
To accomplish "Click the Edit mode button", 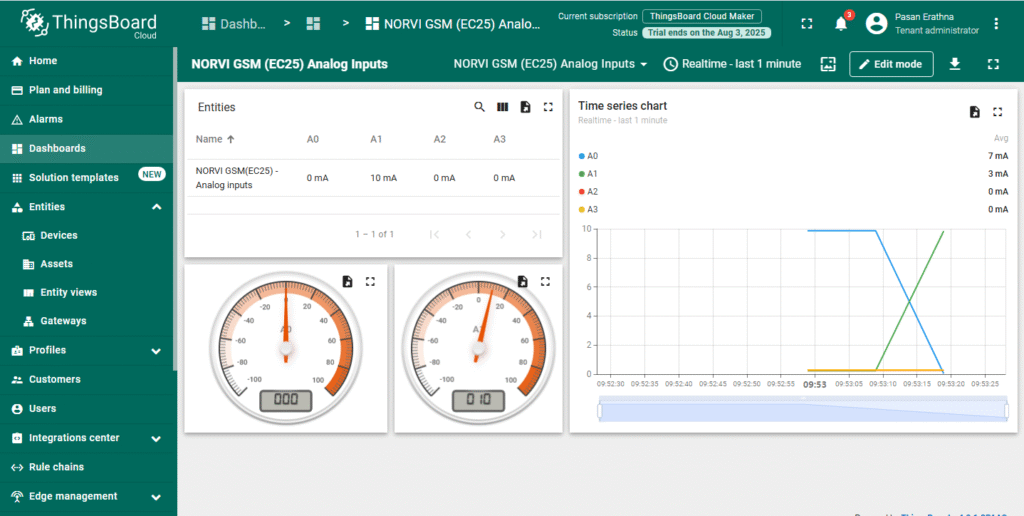I will [891, 64].
